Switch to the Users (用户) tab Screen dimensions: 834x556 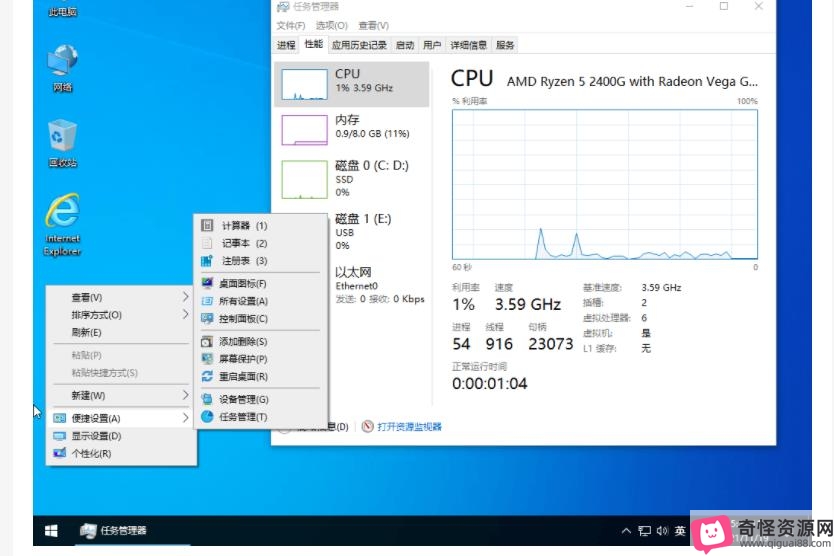click(x=432, y=45)
